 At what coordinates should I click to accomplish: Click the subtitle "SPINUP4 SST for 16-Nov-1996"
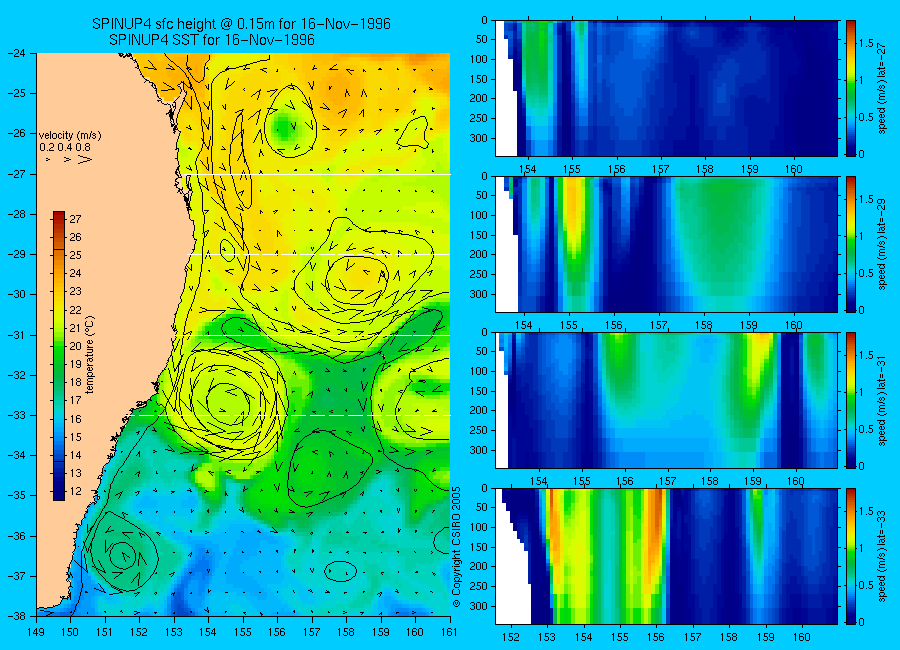coord(212,40)
